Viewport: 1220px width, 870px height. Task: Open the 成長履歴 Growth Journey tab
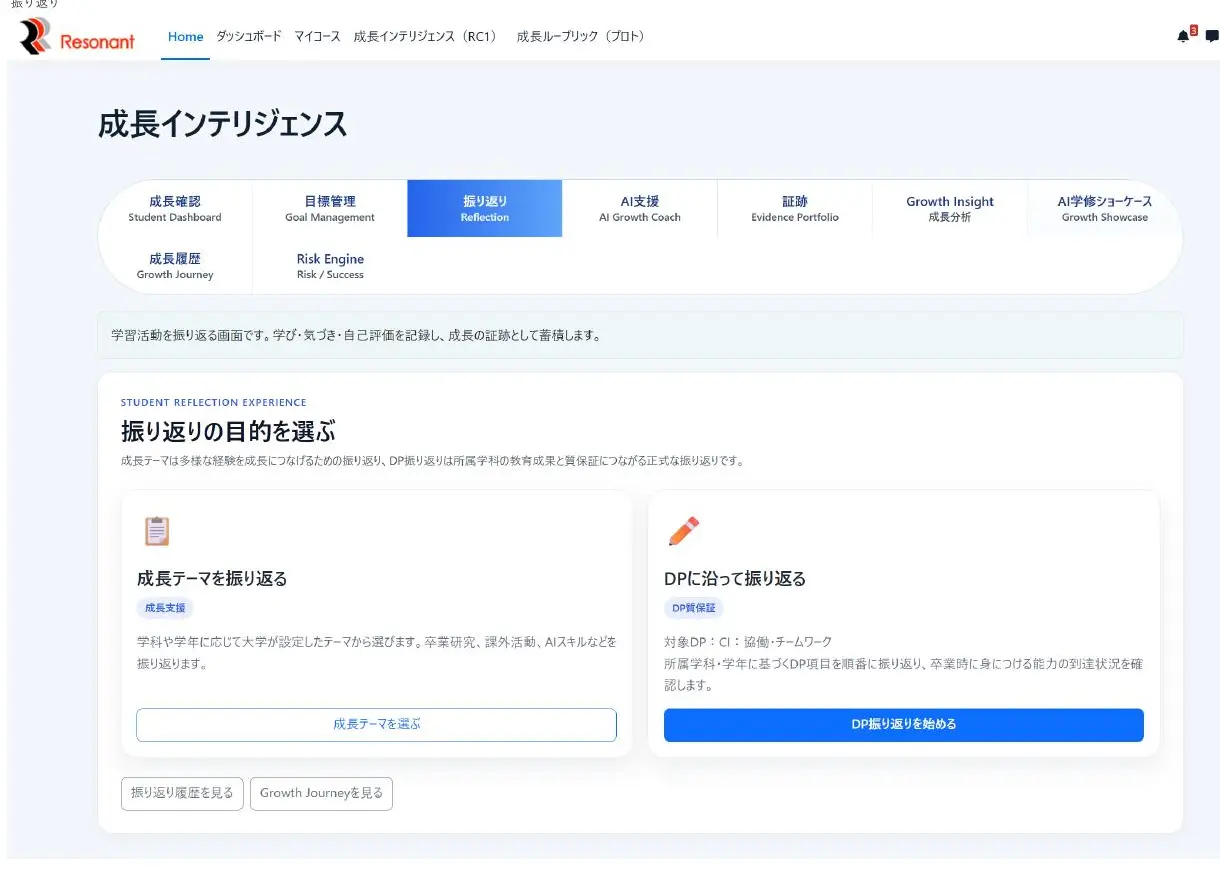[175, 266]
